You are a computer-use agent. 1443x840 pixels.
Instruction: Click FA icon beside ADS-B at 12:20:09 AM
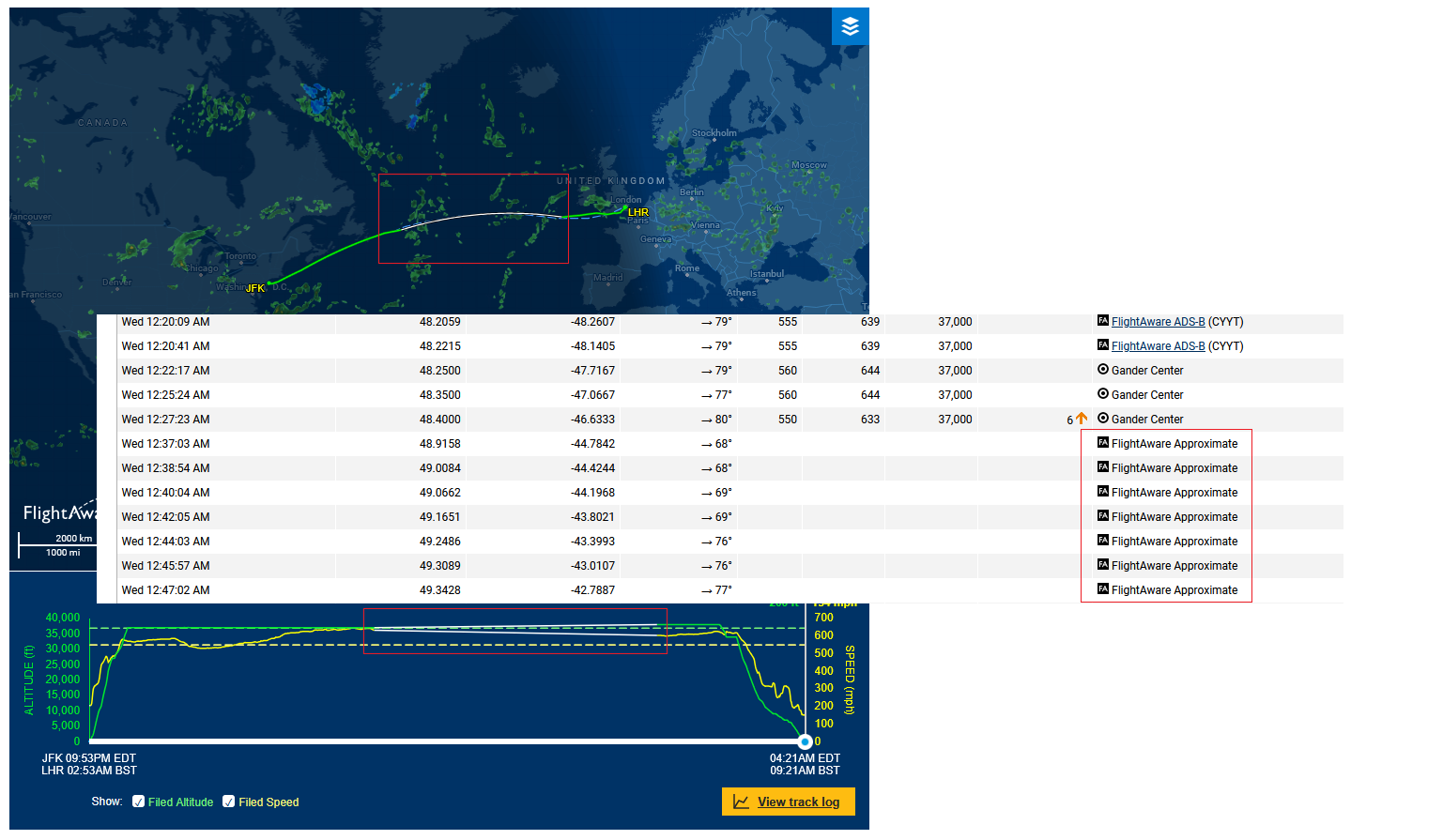point(1103,321)
